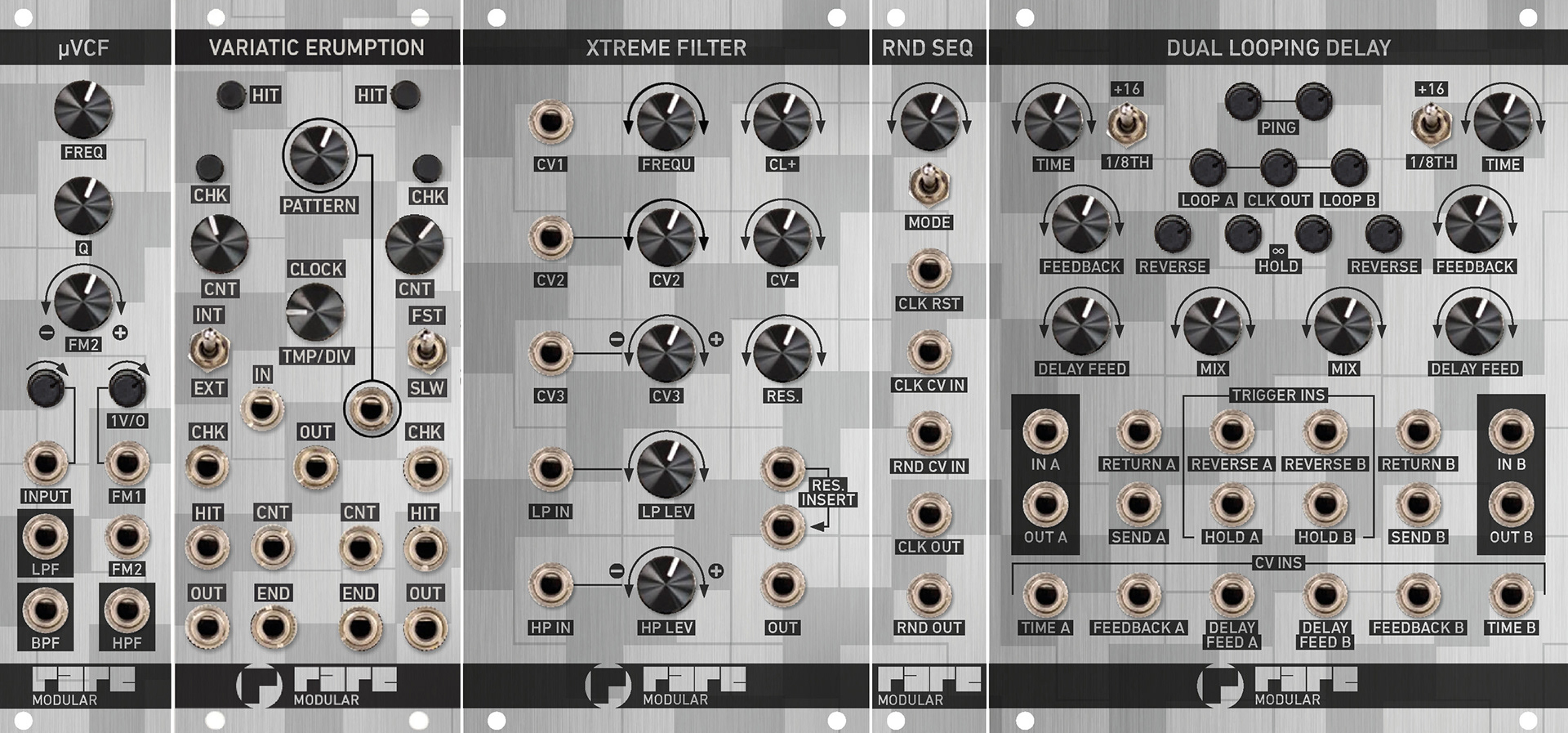The width and height of the screenshot is (1568, 733).
Task: Click the right CHK button
Action: tap(427, 168)
